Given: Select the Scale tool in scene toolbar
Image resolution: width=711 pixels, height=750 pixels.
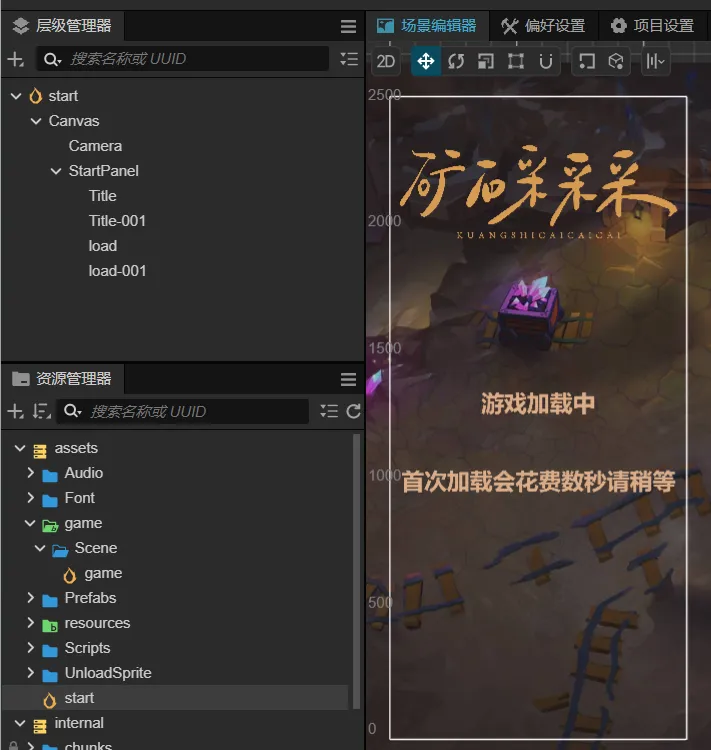Looking at the screenshot, I should pyautogui.click(x=486, y=61).
